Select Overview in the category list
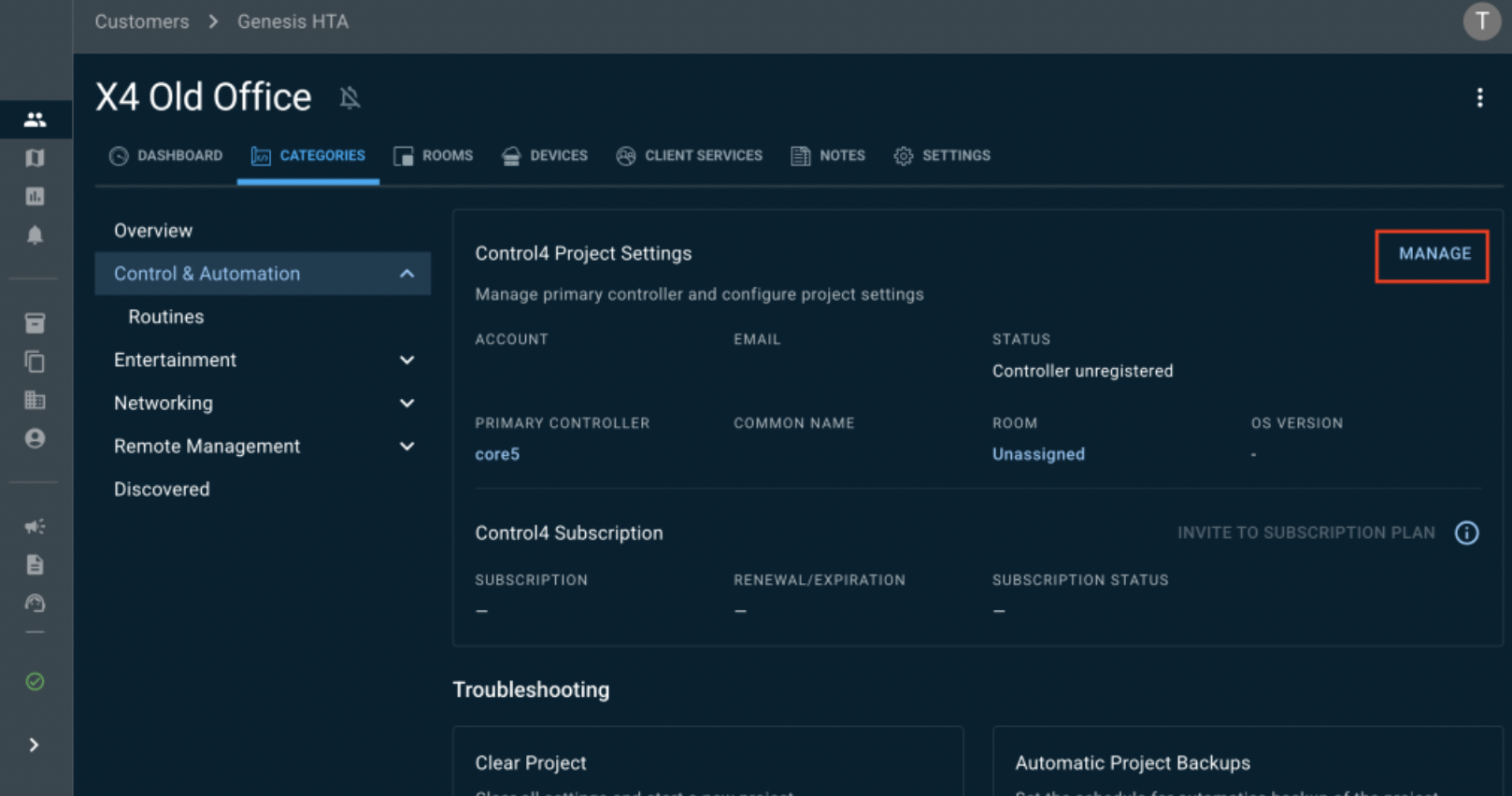 click(x=153, y=231)
